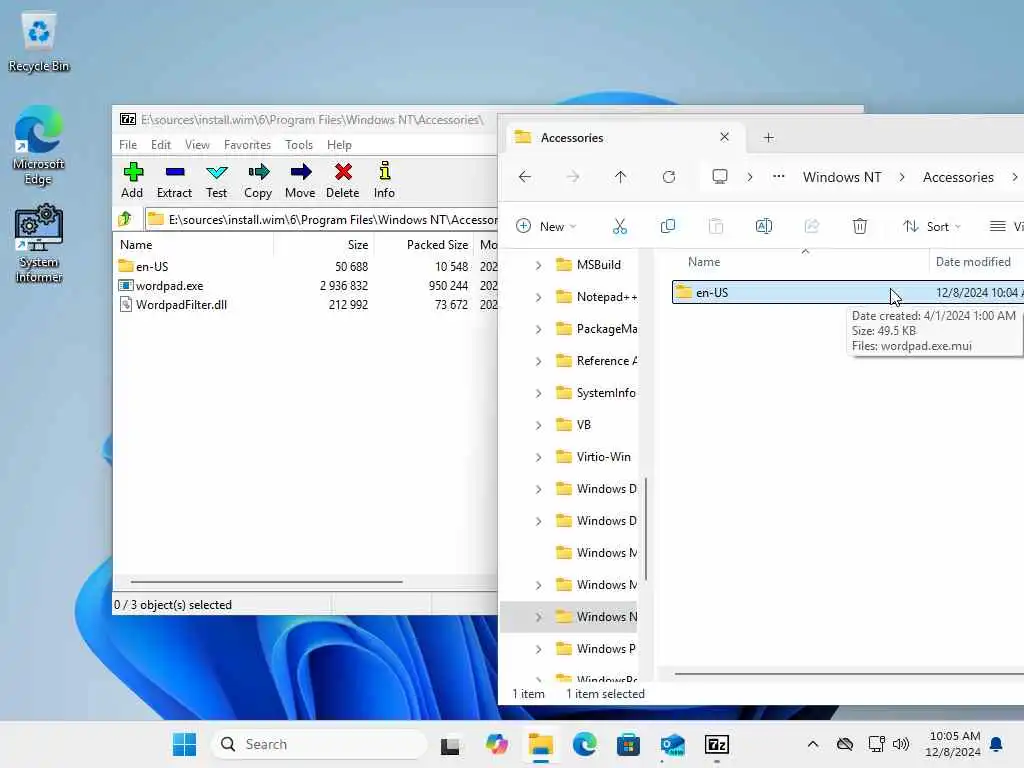This screenshot has width=1024, height=768.
Task: Sort 7-Zip list by Name column
Action: tap(195, 245)
